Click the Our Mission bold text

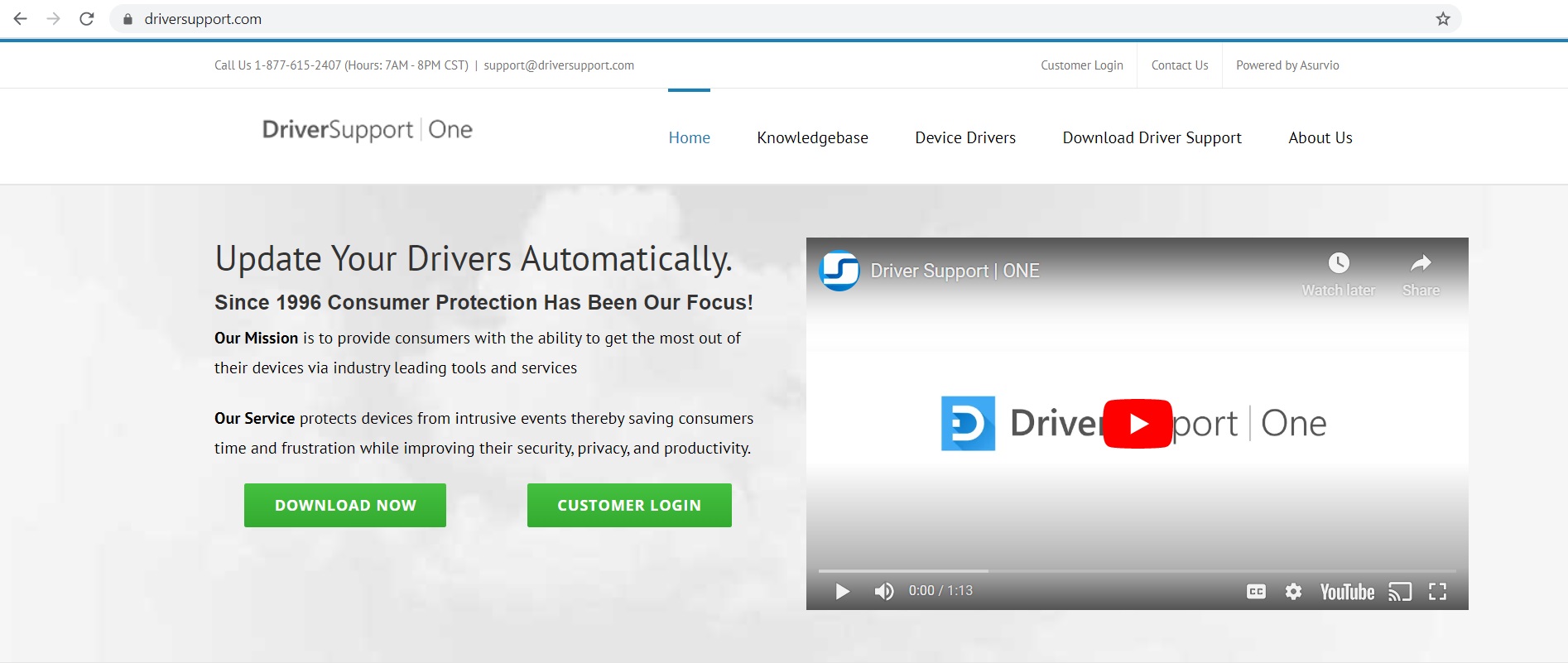coord(256,338)
